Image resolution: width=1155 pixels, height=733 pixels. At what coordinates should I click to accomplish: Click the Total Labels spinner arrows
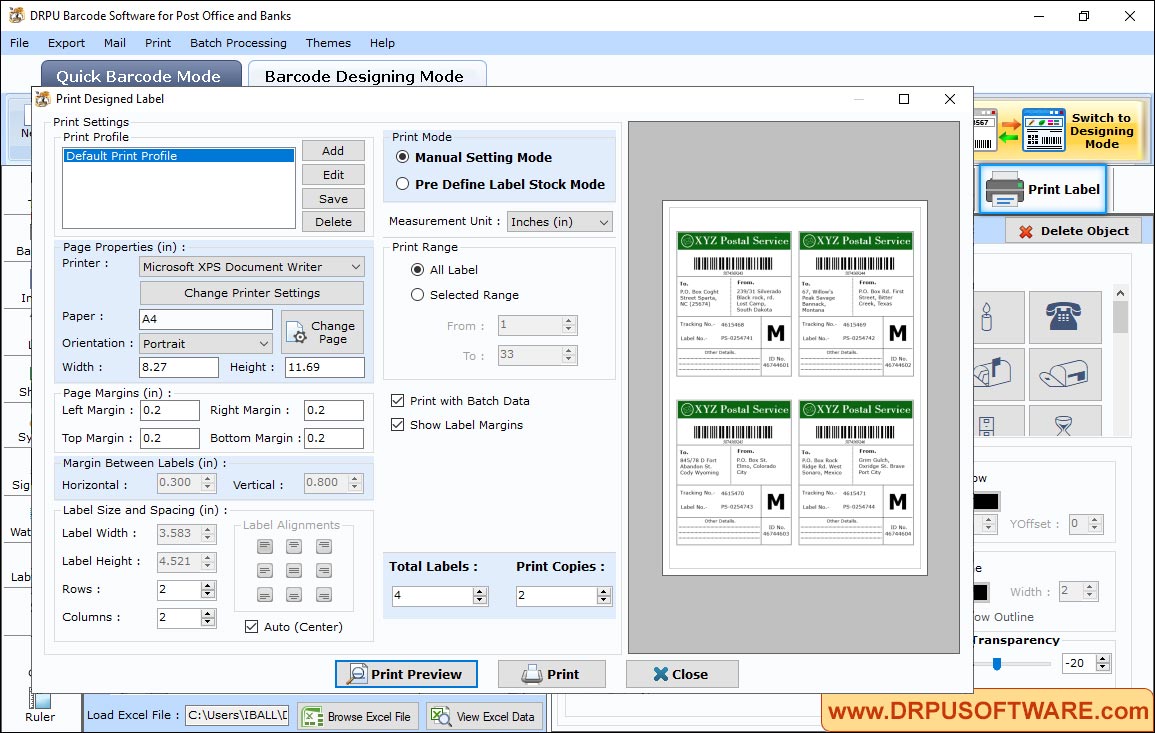coord(480,595)
